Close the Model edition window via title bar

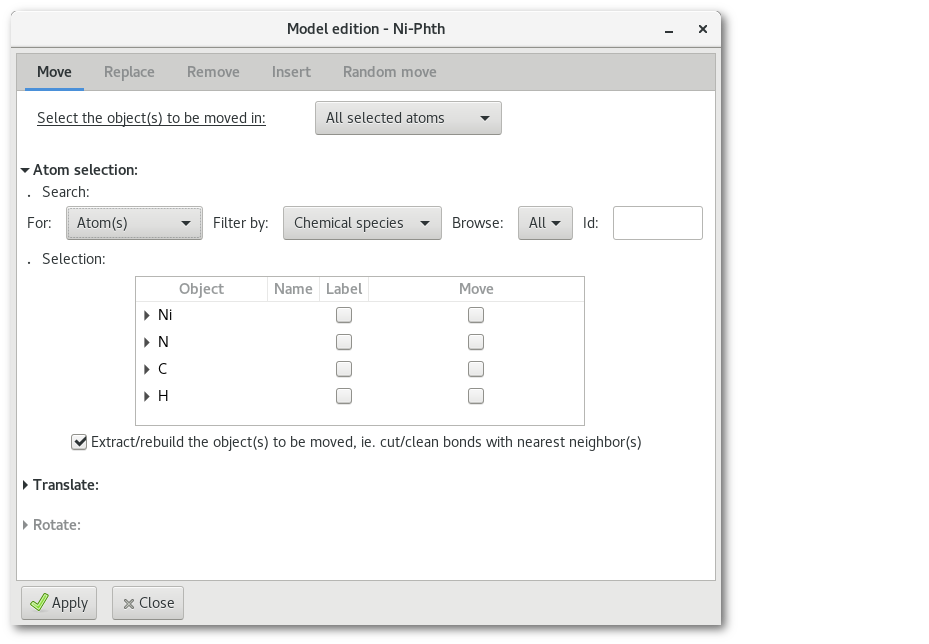(704, 28)
